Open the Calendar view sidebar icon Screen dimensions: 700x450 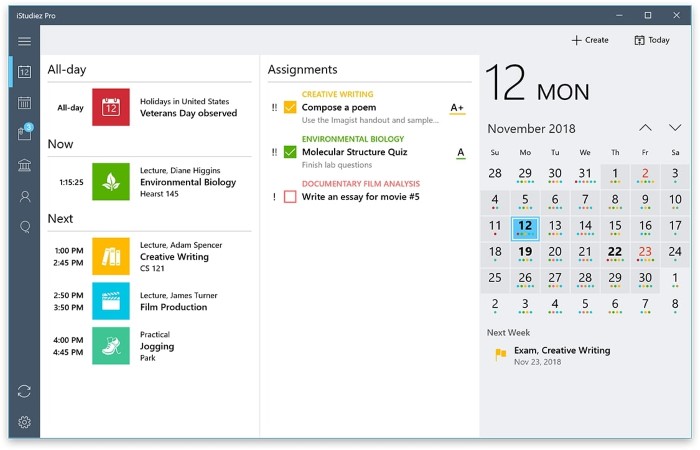point(24,103)
